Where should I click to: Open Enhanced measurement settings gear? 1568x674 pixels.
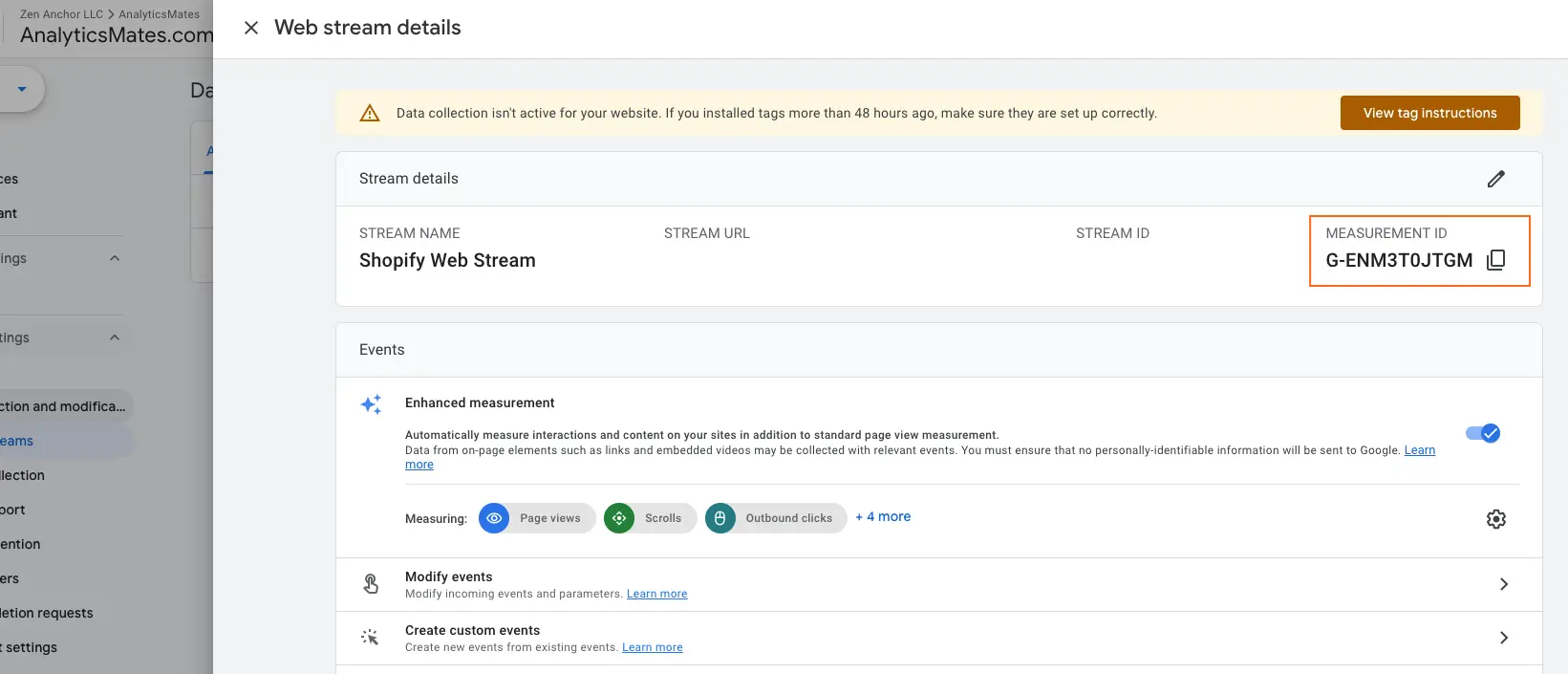(1496, 518)
